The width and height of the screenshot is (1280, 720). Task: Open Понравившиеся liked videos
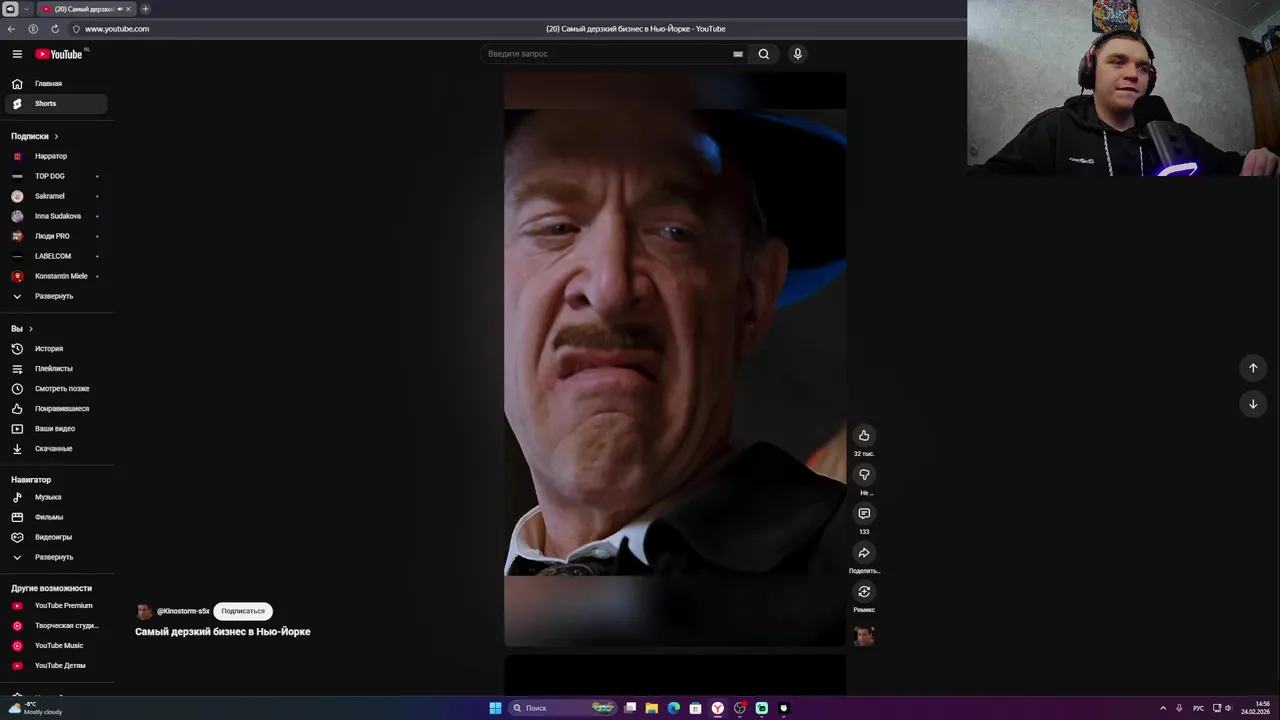click(56, 409)
